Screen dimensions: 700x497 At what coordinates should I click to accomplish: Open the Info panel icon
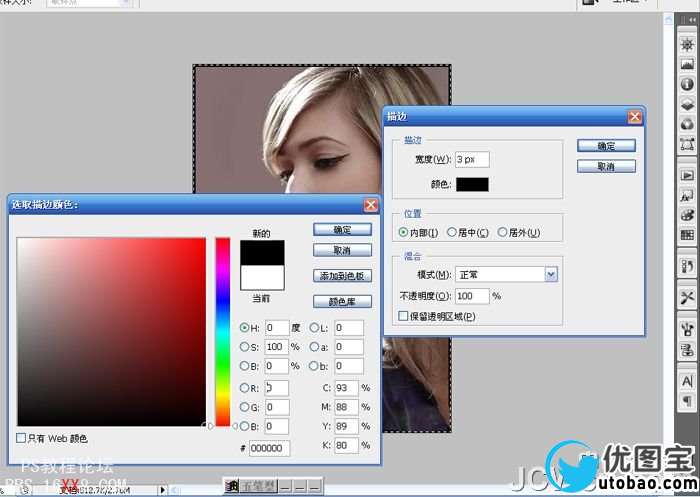coord(687,84)
